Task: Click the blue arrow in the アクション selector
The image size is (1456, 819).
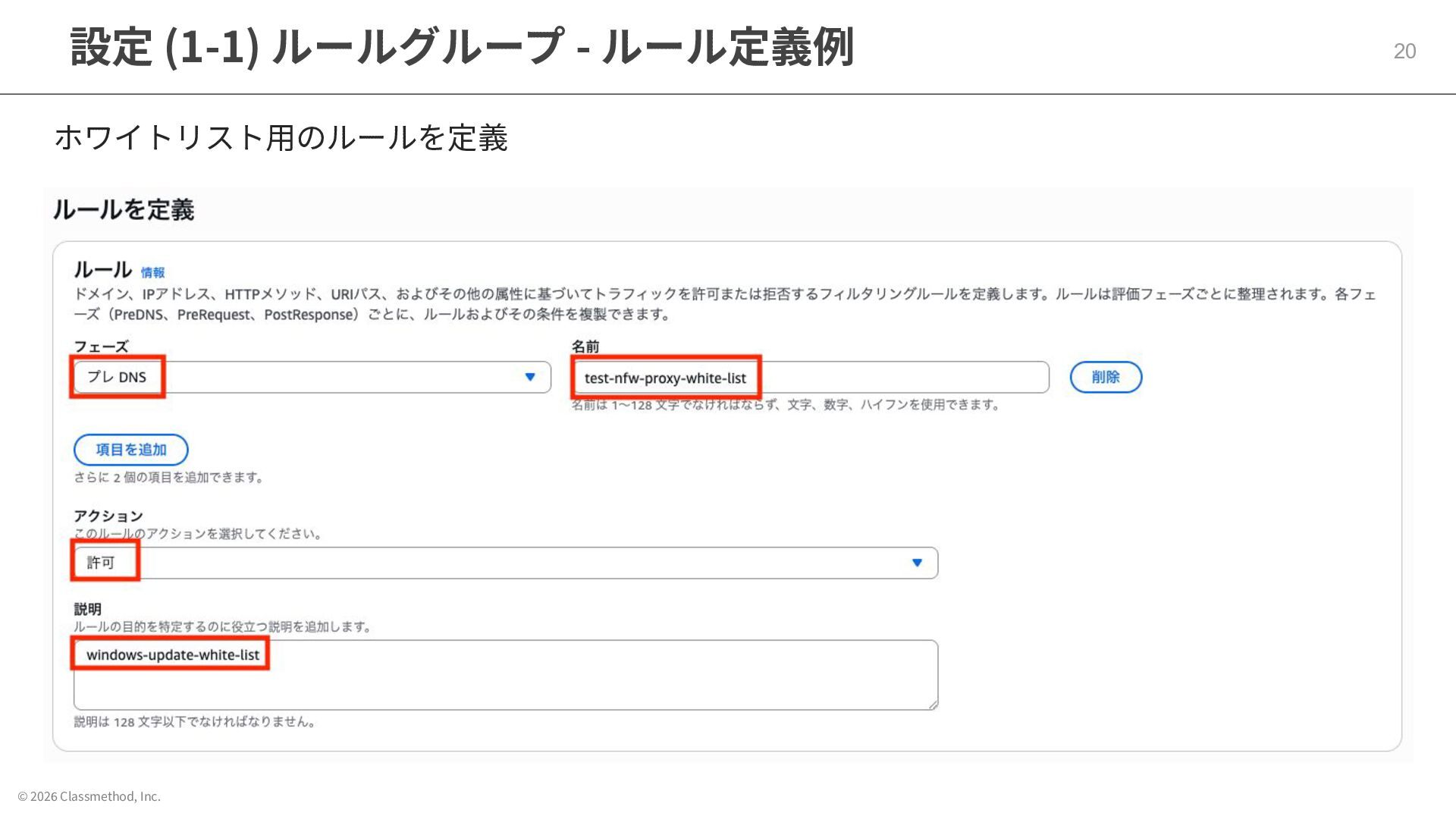Action: [x=917, y=563]
